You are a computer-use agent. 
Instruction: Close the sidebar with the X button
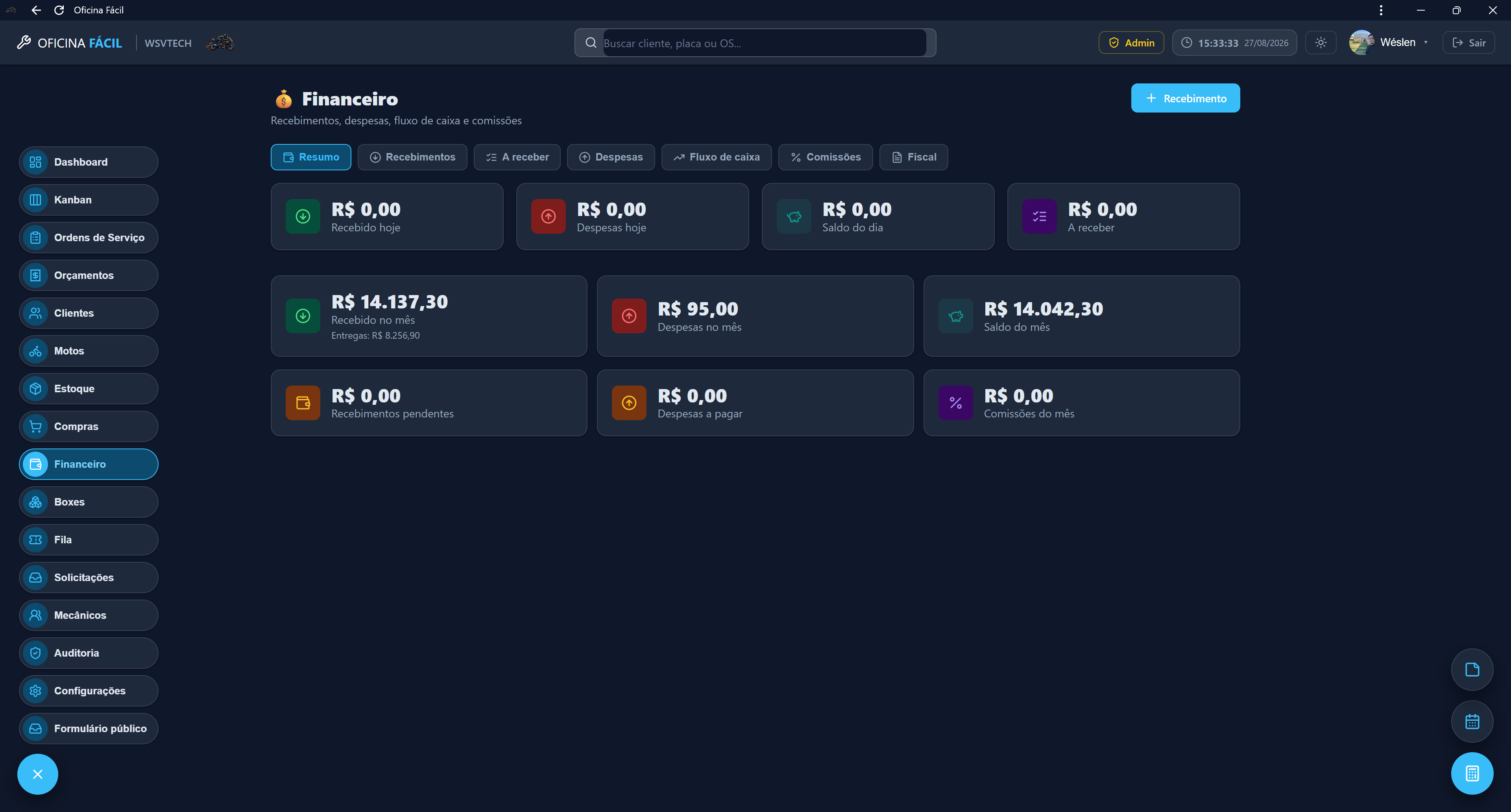point(37,774)
